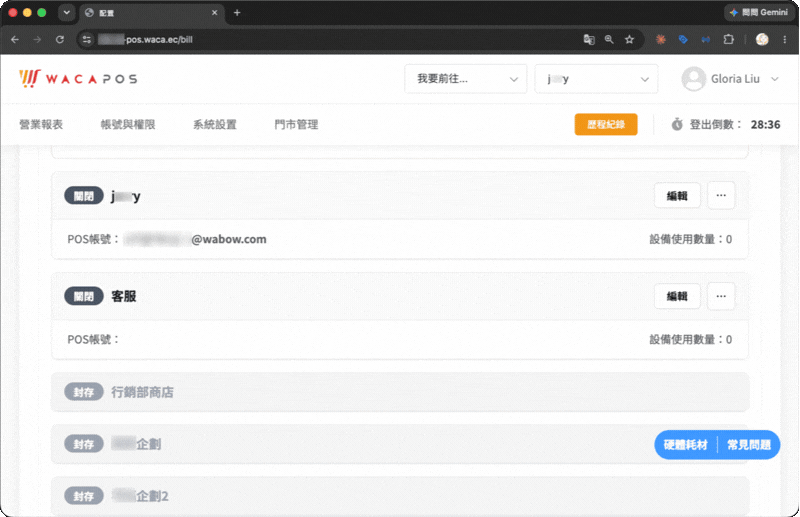Open a new browser tab
Viewport: 800px width, 517px height.
[237, 13]
